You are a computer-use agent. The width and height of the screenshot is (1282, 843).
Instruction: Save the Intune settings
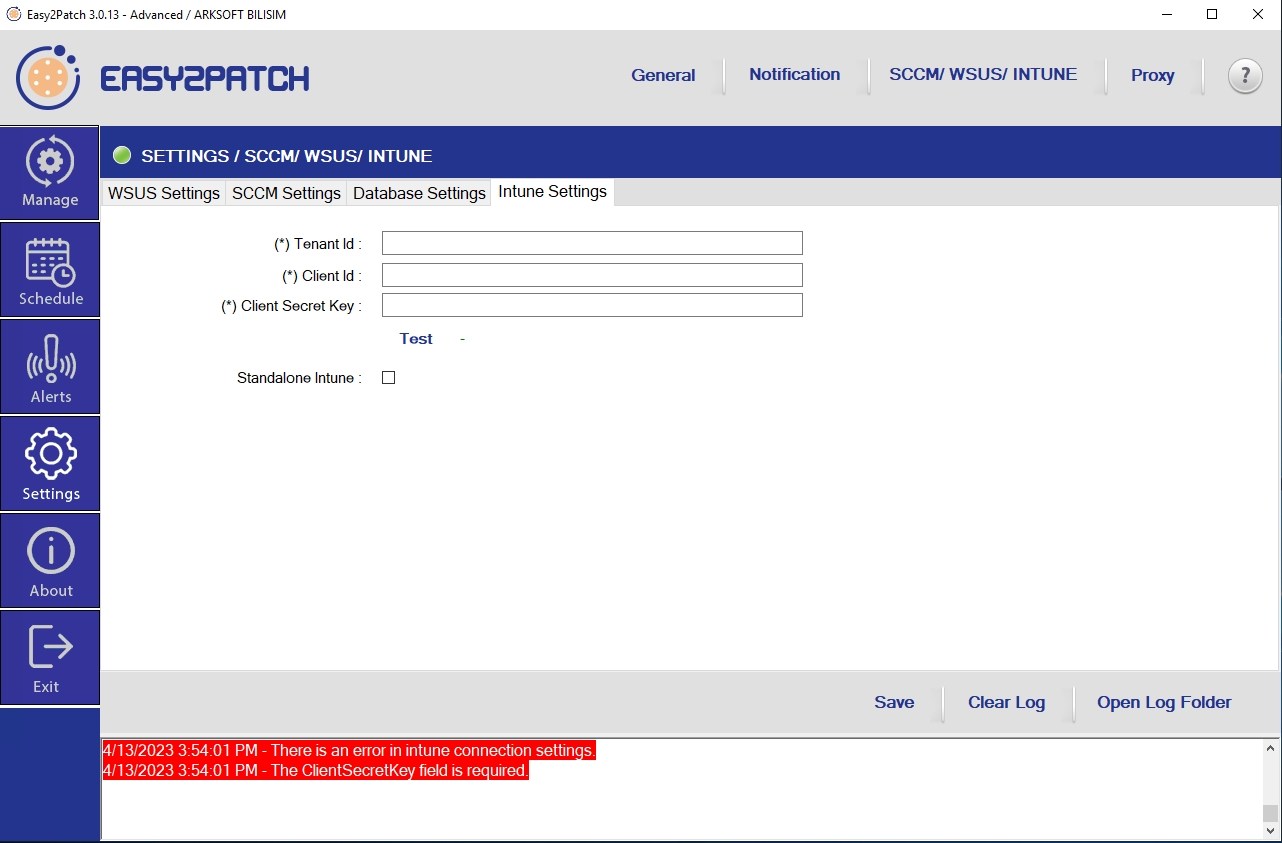click(x=893, y=702)
